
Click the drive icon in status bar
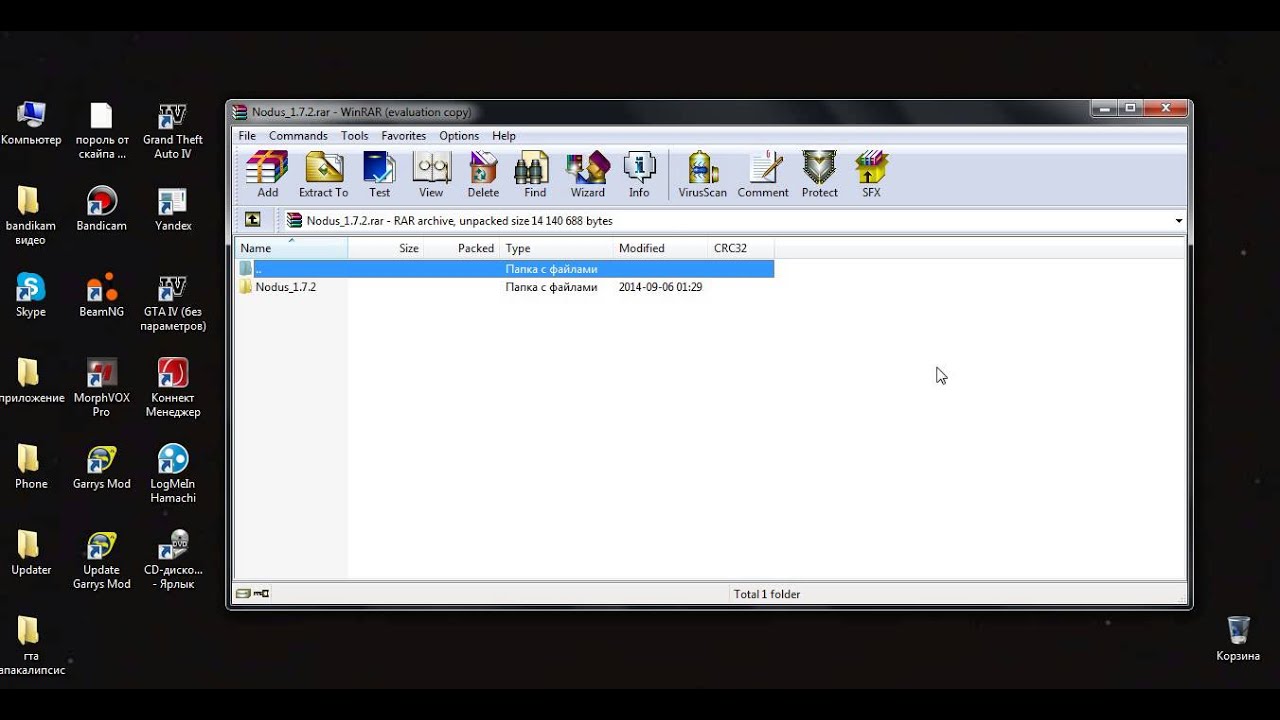243,594
